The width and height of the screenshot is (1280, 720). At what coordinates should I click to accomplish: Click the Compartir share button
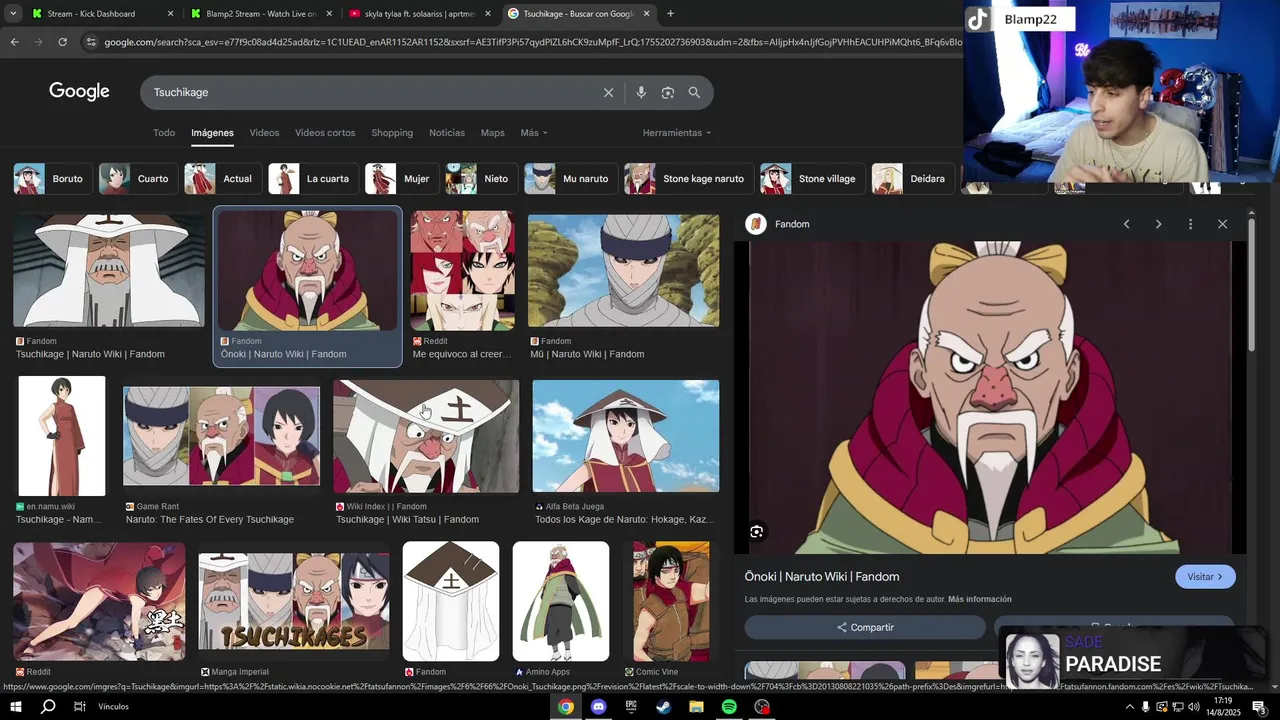point(865,627)
